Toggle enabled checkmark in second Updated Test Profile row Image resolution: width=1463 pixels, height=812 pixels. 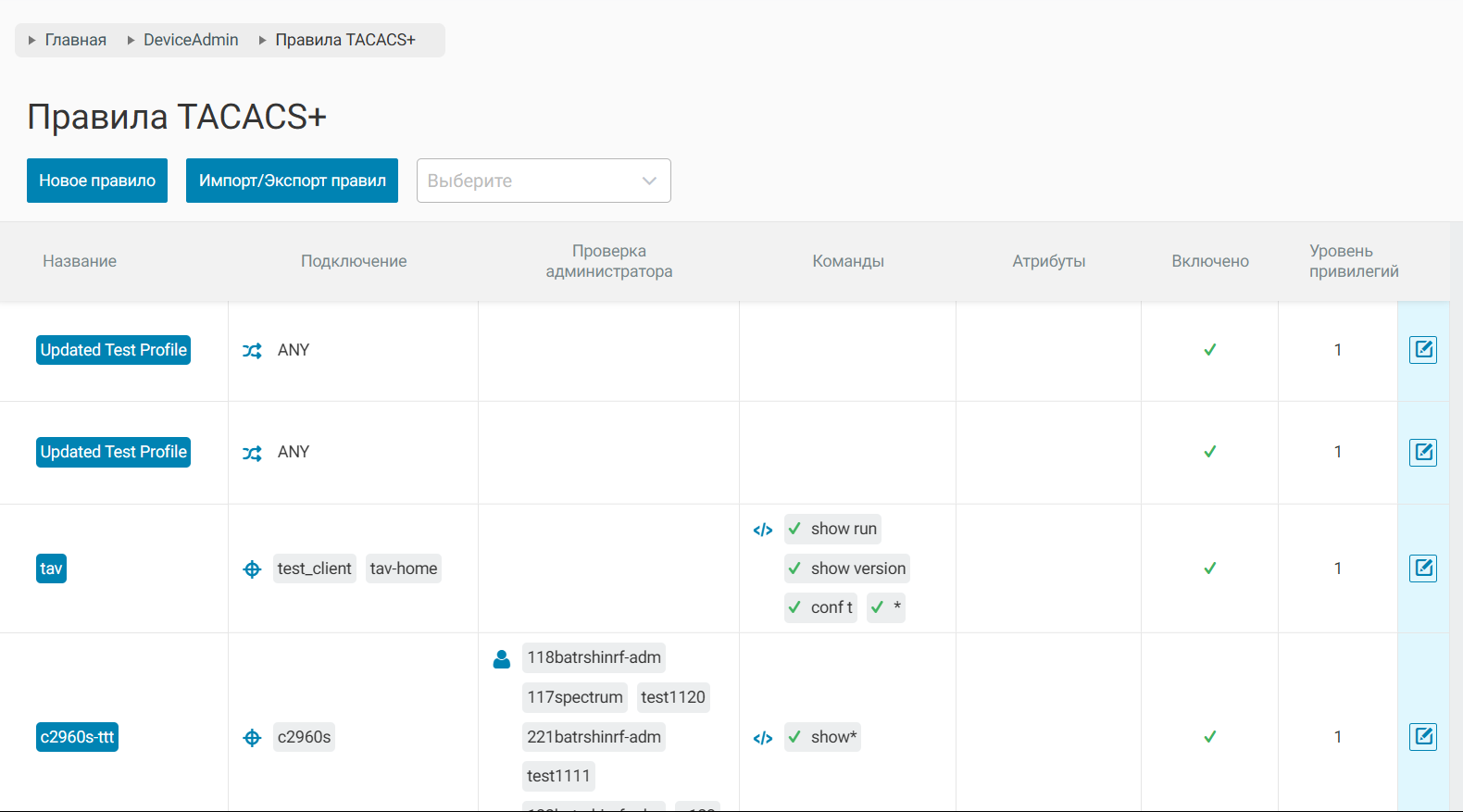coord(1209,452)
